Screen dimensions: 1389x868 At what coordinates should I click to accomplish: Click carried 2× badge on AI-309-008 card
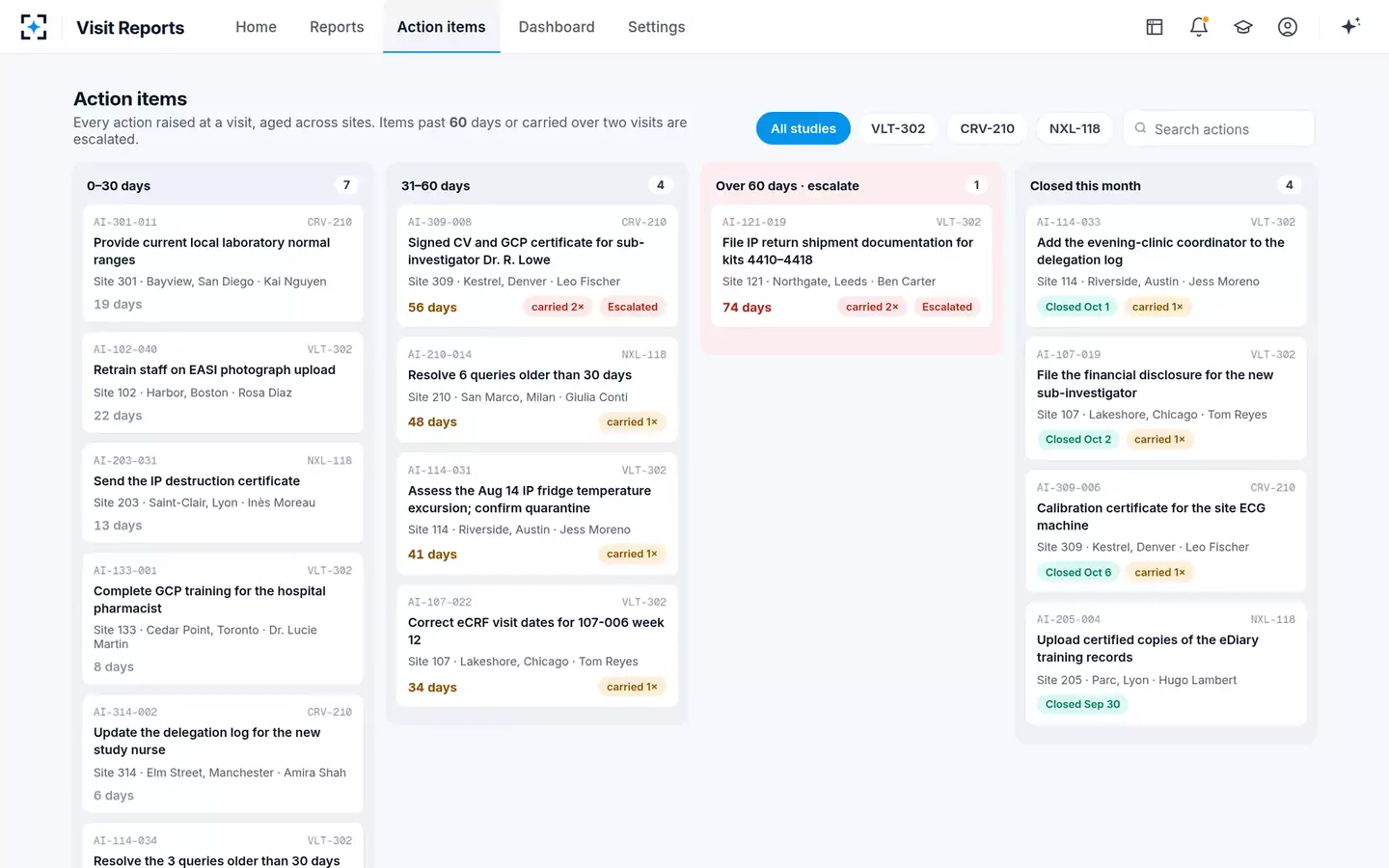click(558, 307)
